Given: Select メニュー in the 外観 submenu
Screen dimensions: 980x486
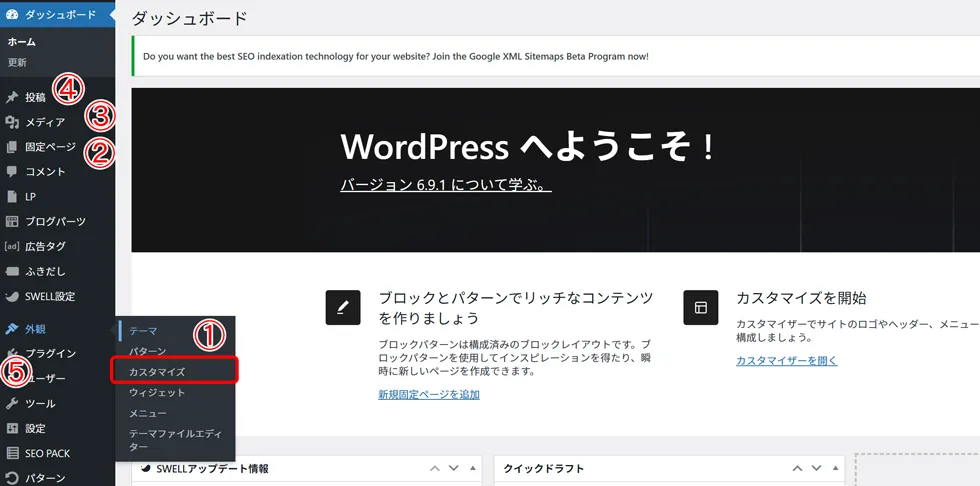Looking at the screenshot, I should (148, 414).
